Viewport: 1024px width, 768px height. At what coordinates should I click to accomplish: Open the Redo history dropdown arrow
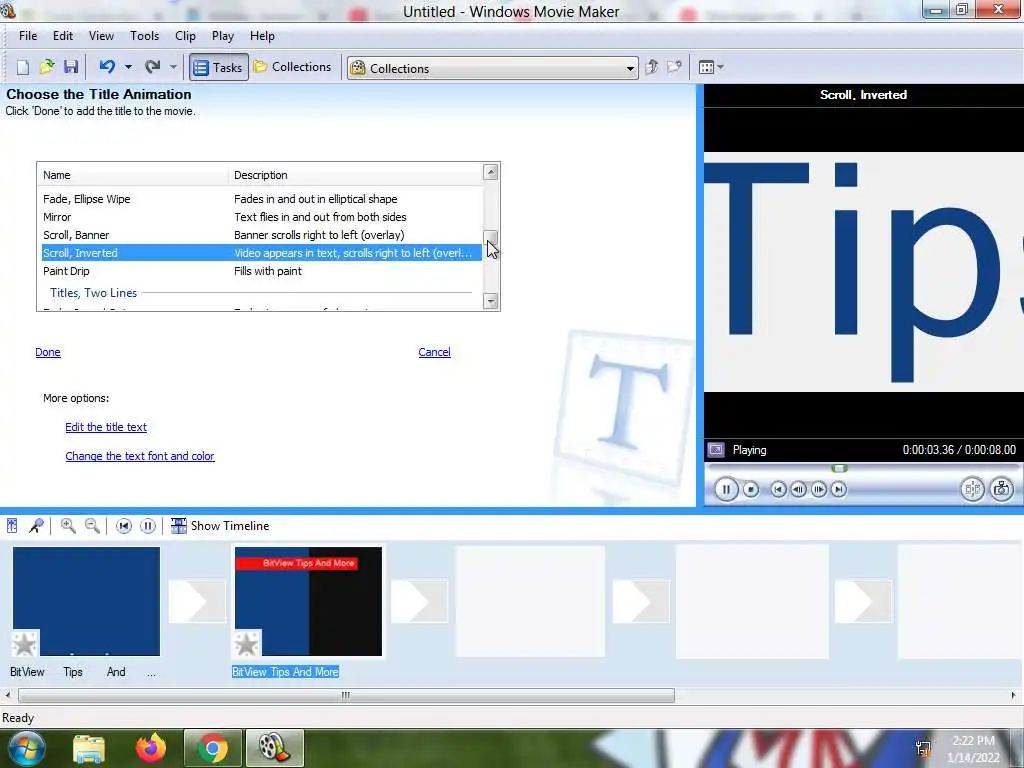173,67
